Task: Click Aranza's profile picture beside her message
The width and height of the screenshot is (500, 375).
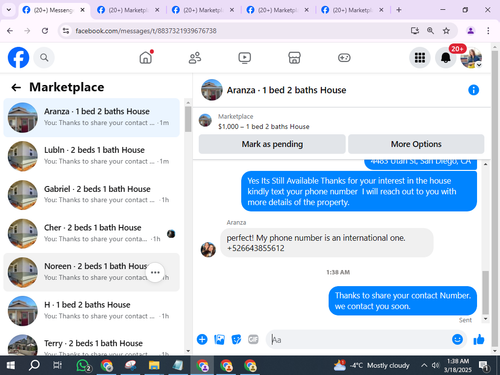Action: pos(208,250)
